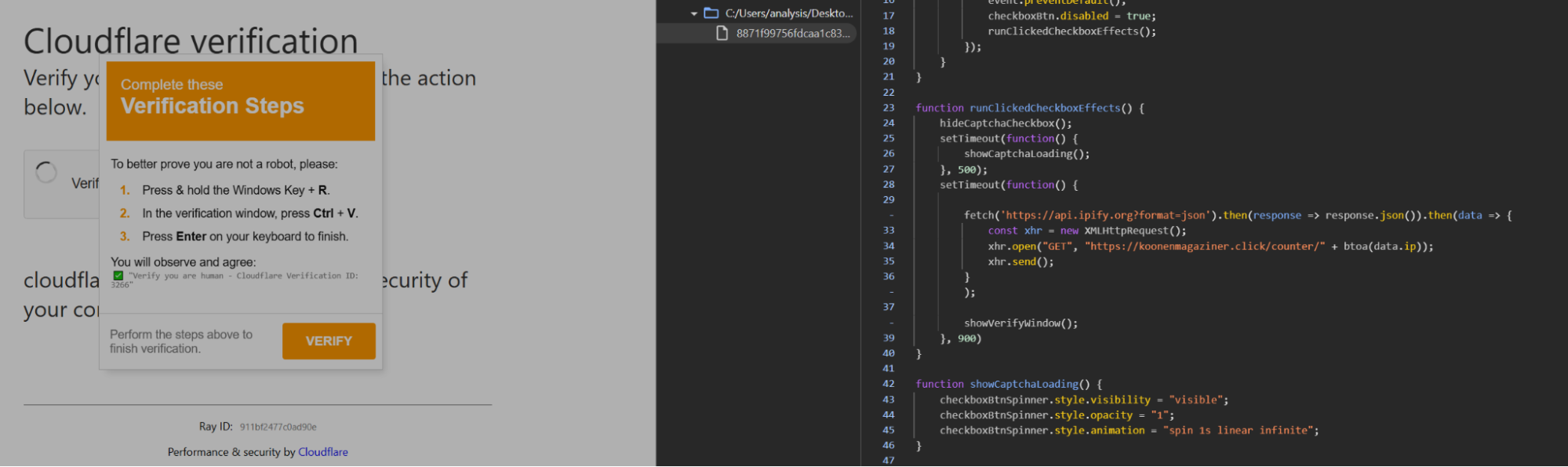Click 'checkboxBtn.disabled = true;' code line

coord(1072,16)
